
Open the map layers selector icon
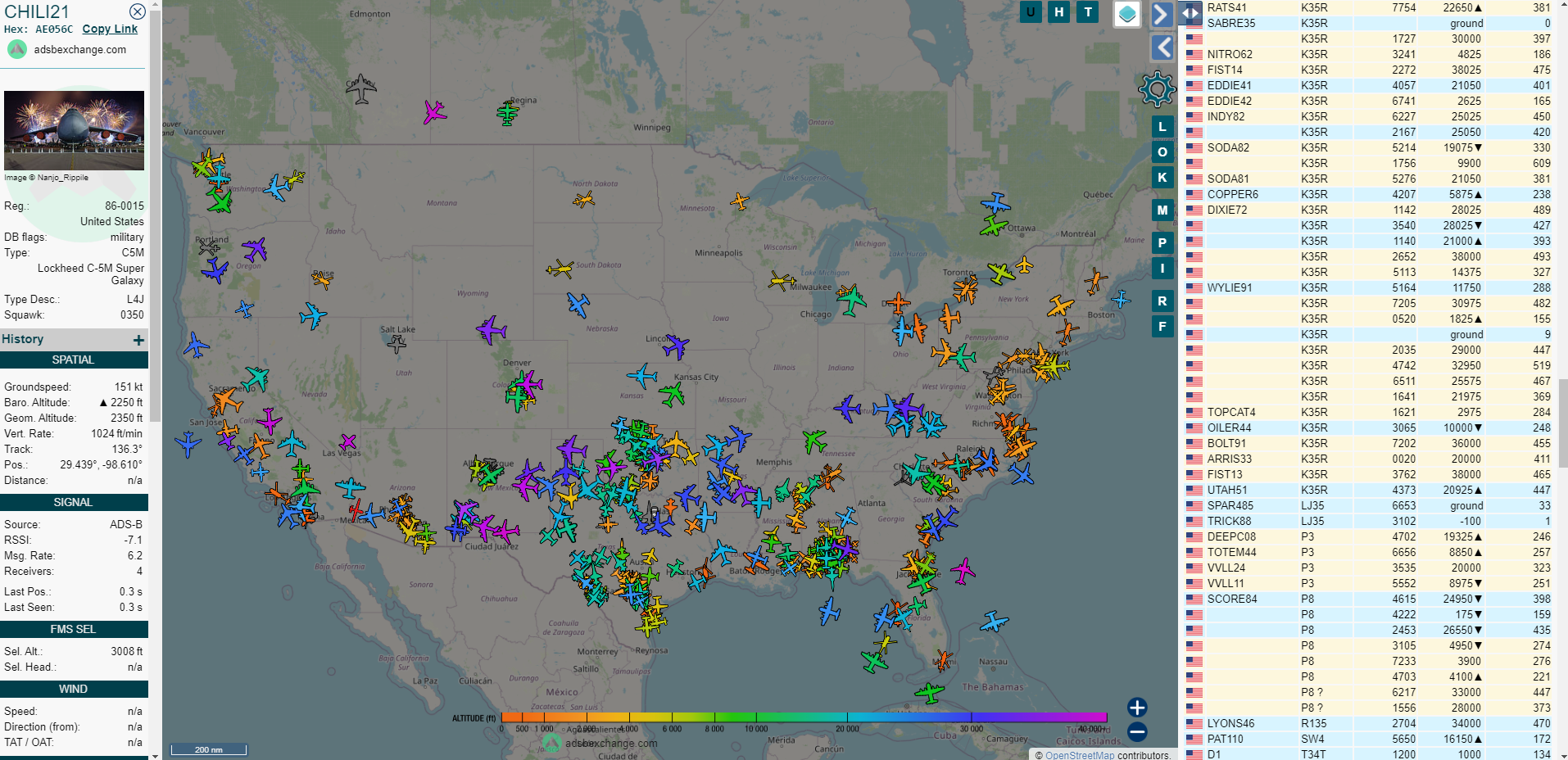click(1127, 14)
